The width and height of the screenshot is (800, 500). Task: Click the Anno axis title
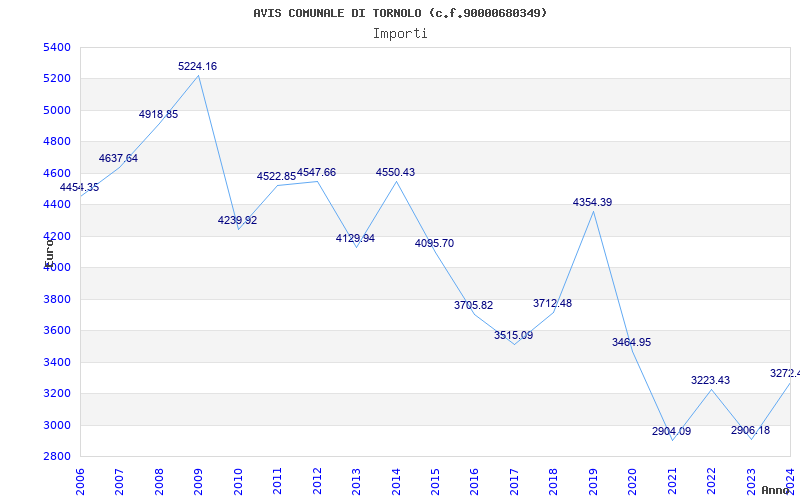click(x=774, y=490)
